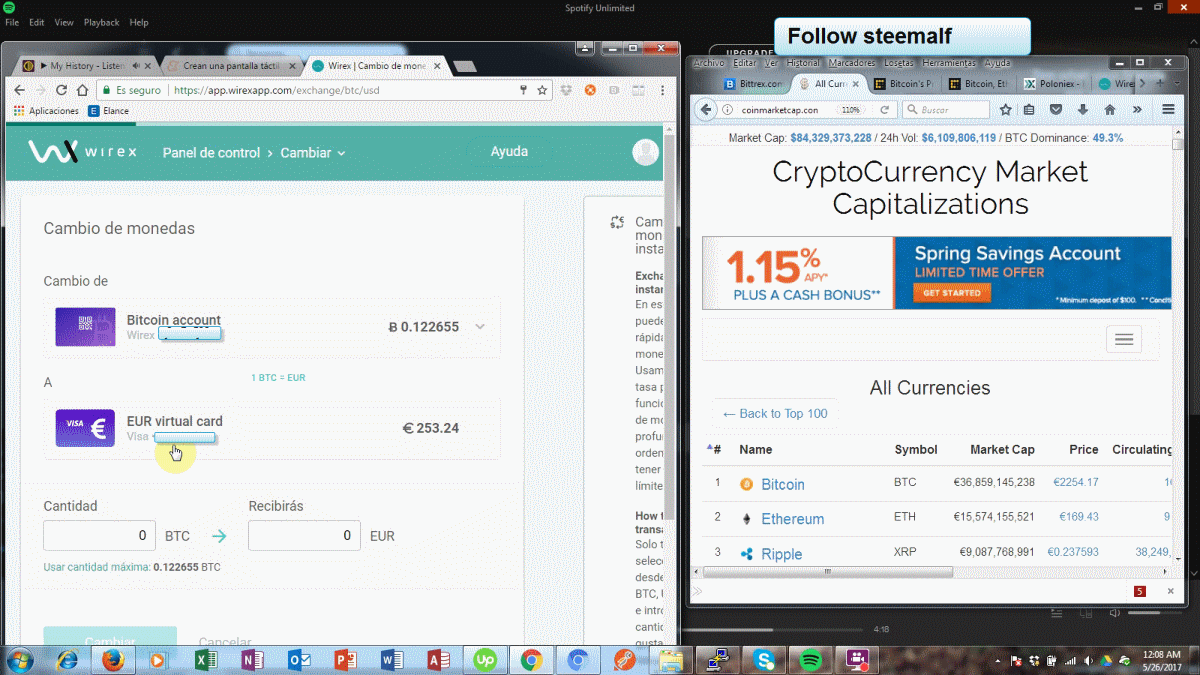Image resolution: width=1200 pixels, height=675 pixels.
Task: Go to Firefox home page
Action: (1110, 110)
